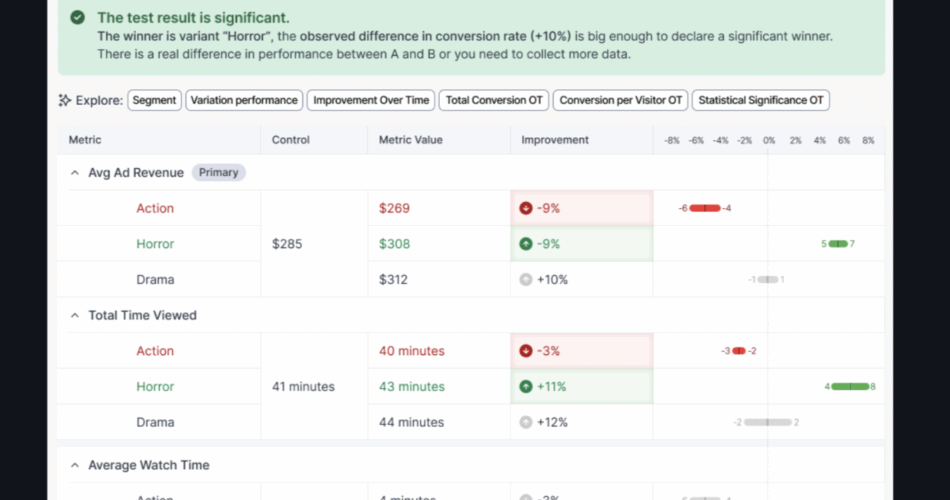
Task: Click the red down-arrow icon next to -9%
Action: point(526,208)
